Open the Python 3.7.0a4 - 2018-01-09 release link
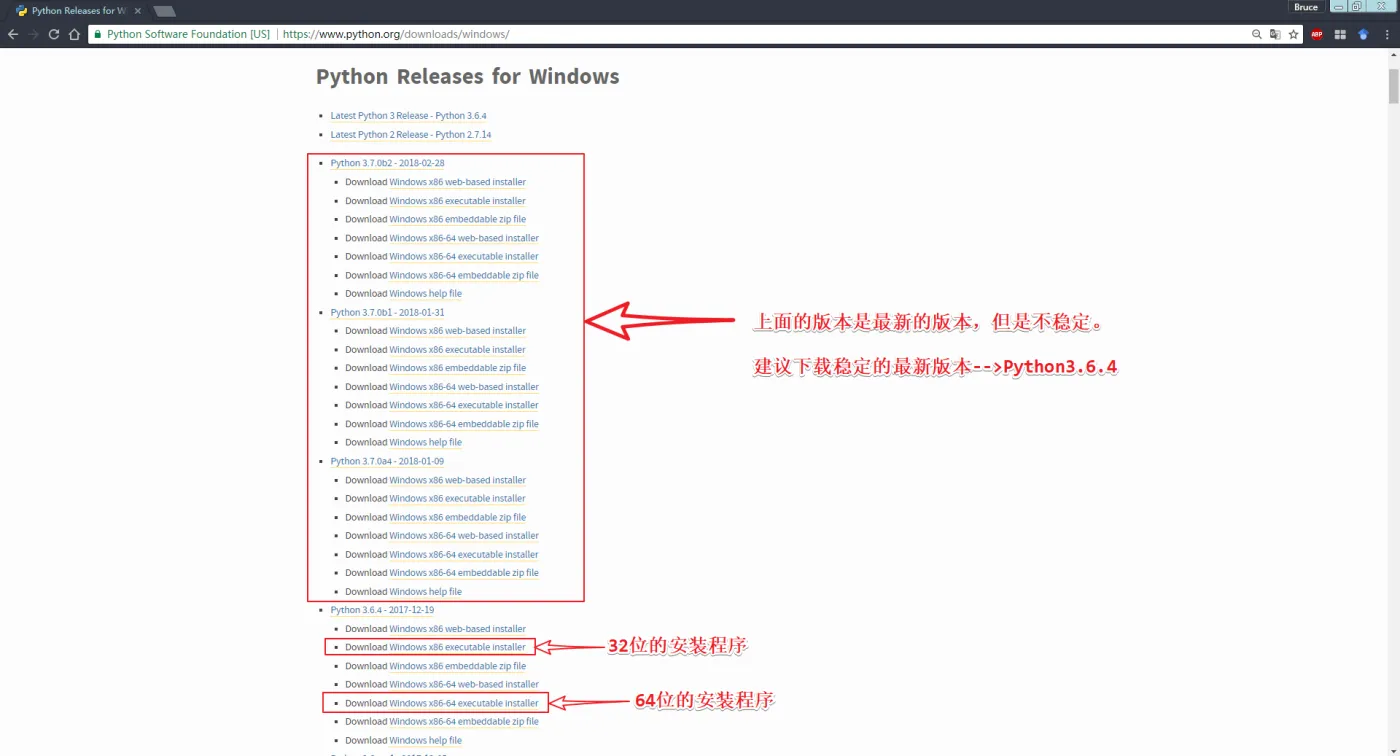This screenshot has width=1400, height=756. coord(387,461)
